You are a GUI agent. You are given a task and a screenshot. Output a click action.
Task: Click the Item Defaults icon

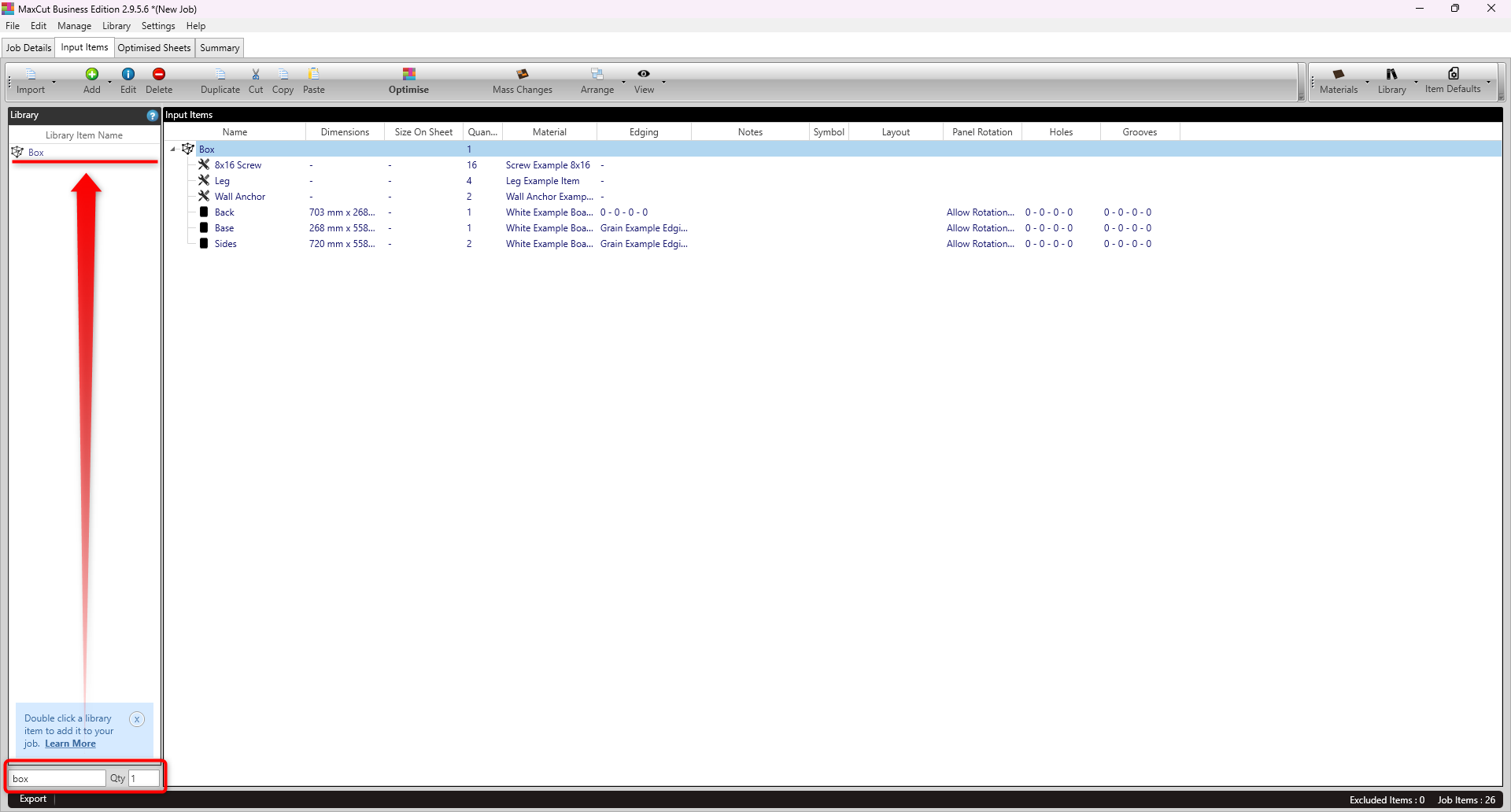coord(1454,73)
